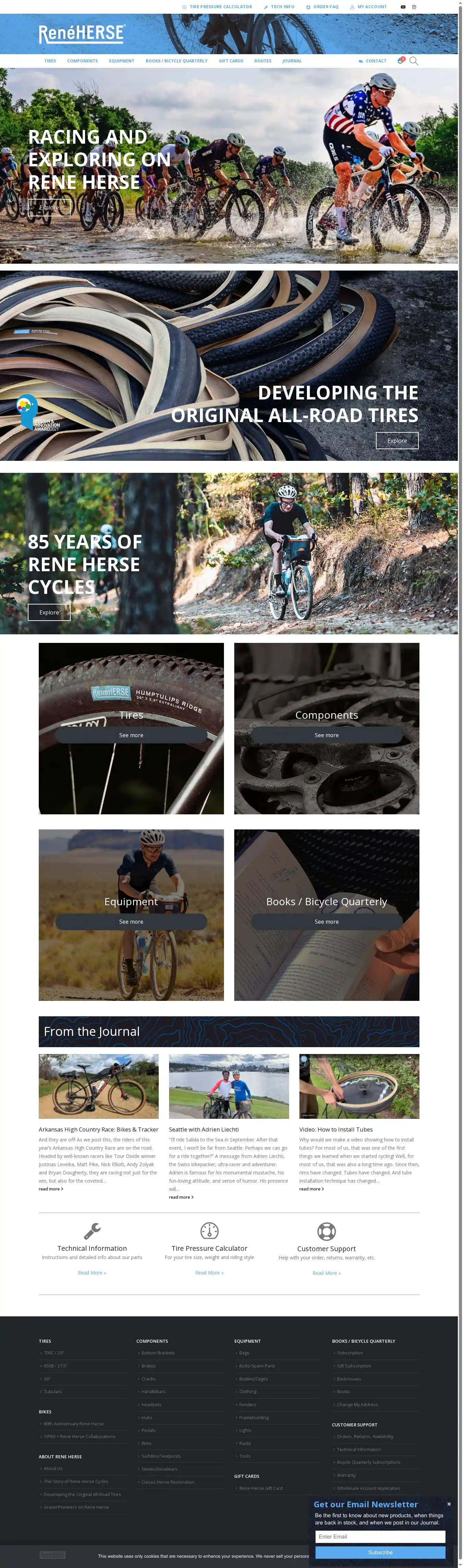Open search with the magnifier icon
The width and height of the screenshot is (463, 1568).
(414, 61)
